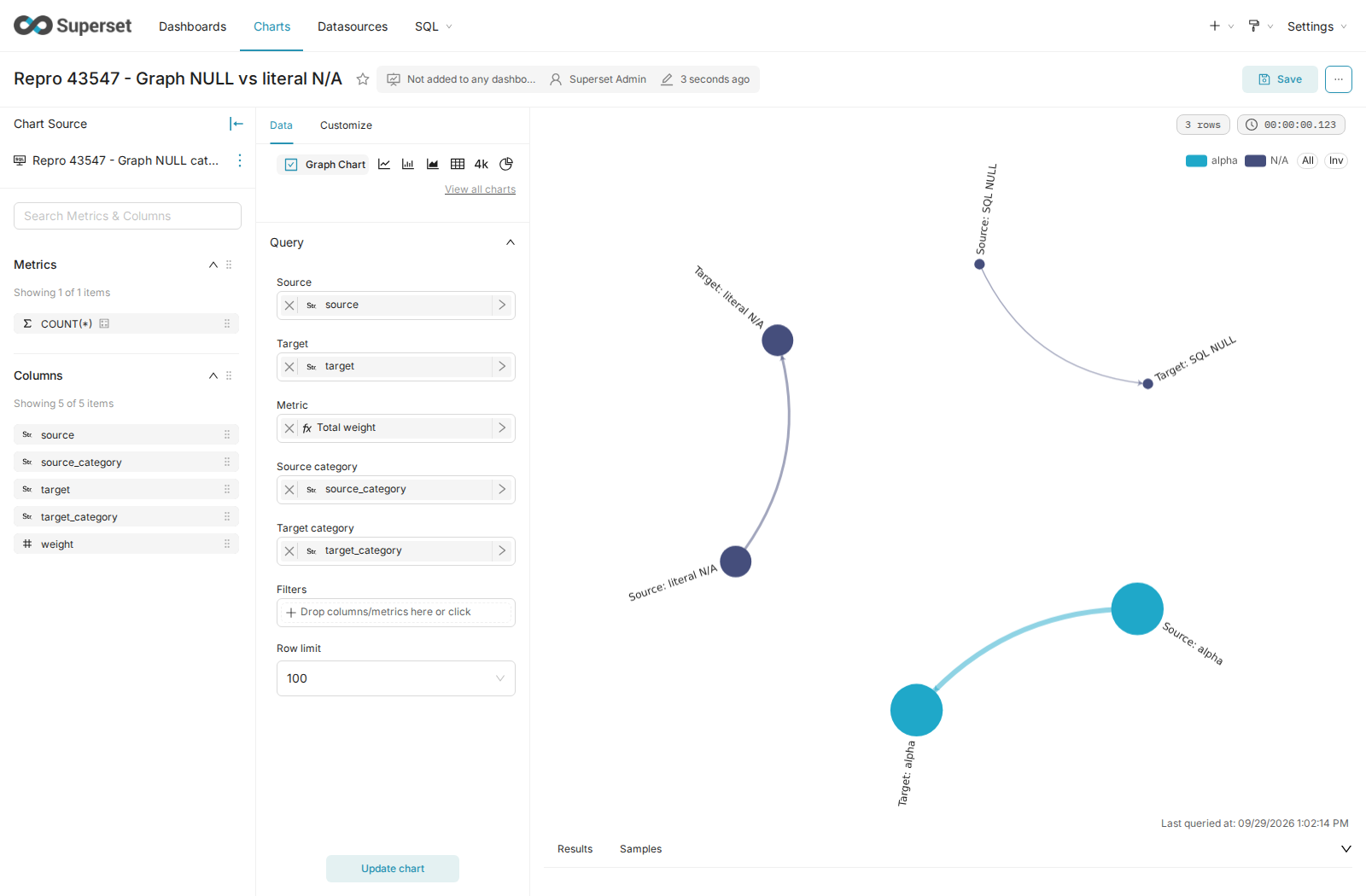Toggle the N/A legend series

[1267, 160]
